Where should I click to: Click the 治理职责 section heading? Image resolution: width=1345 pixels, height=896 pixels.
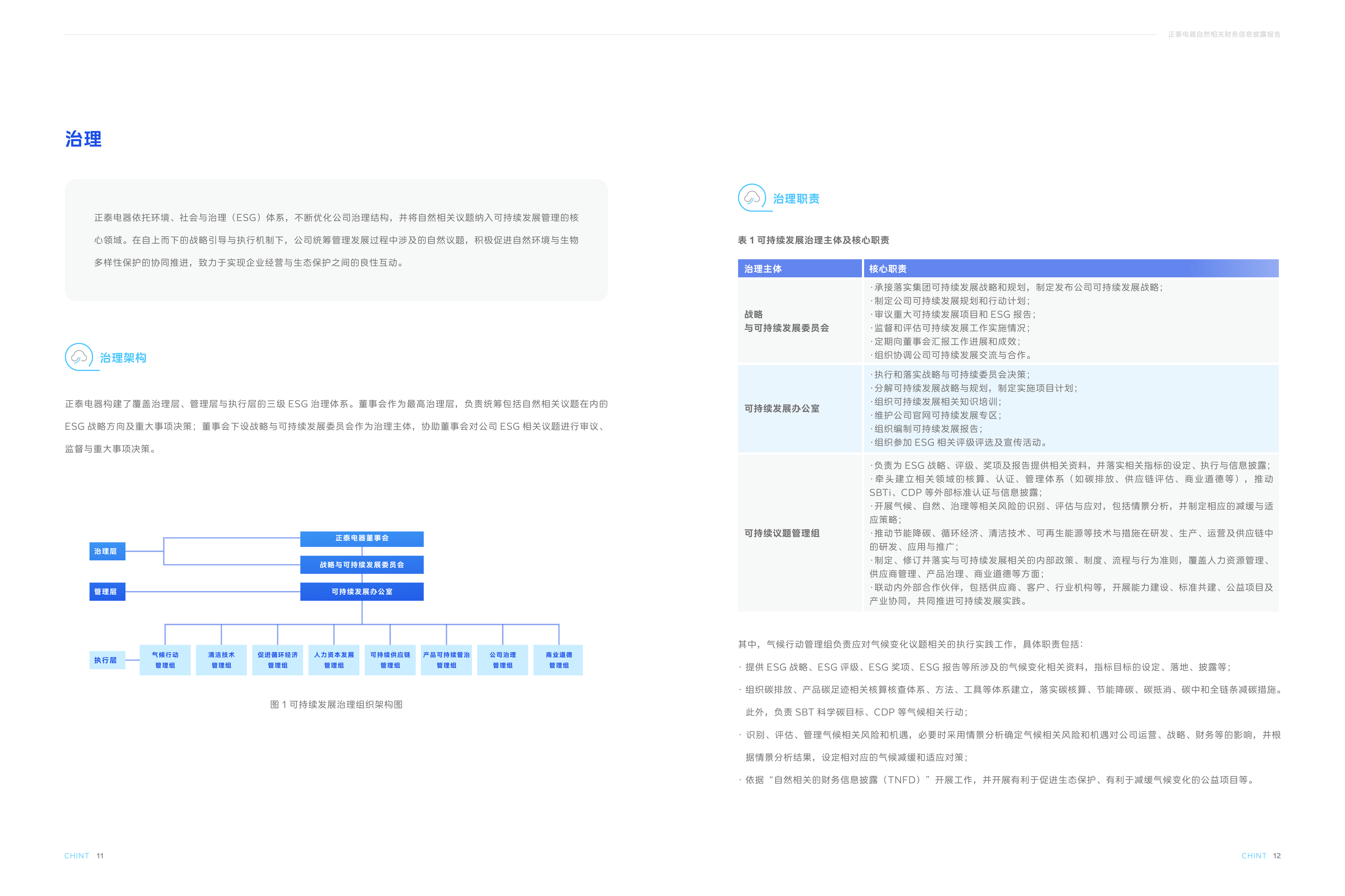click(x=796, y=199)
